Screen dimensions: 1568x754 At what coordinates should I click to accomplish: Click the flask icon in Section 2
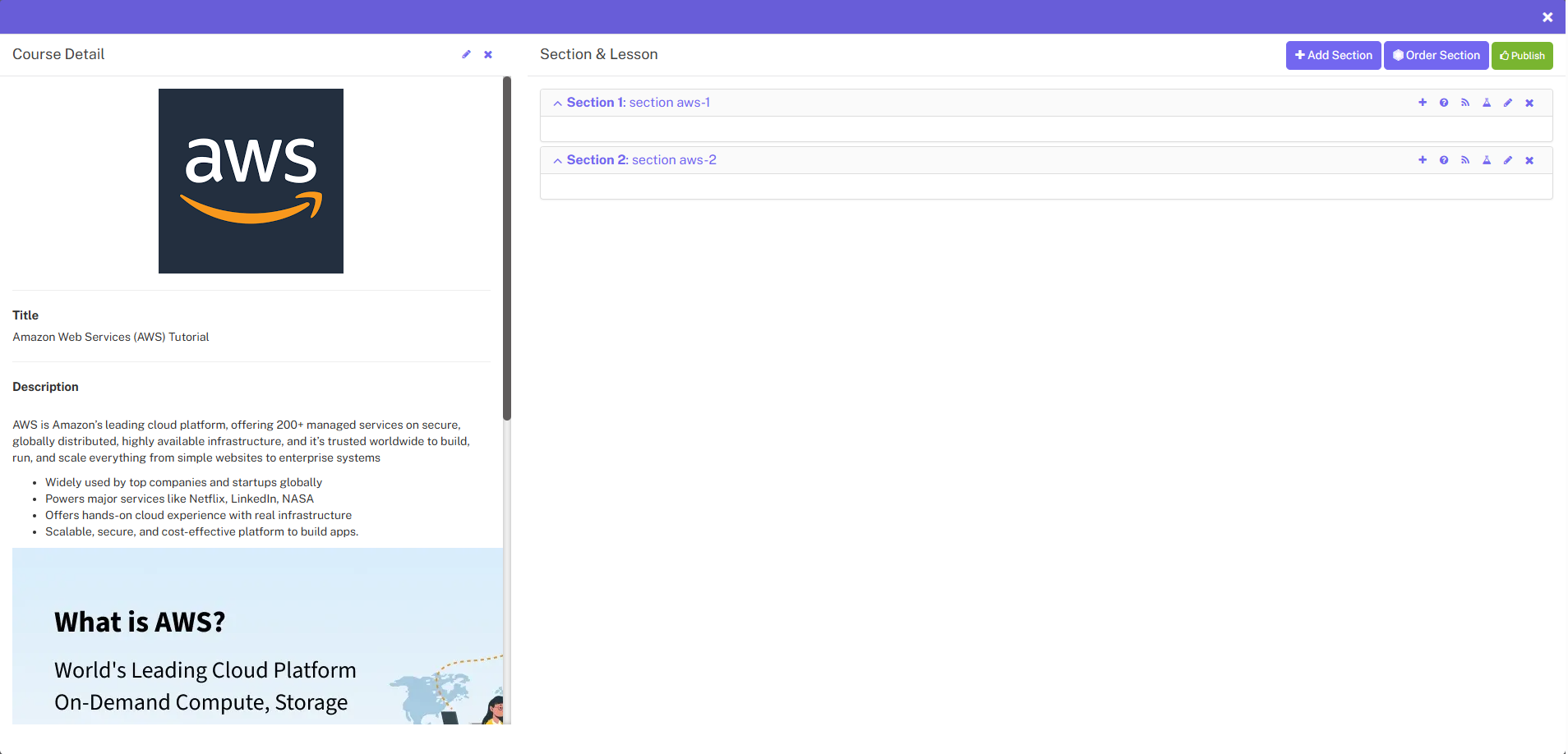tap(1487, 160)
